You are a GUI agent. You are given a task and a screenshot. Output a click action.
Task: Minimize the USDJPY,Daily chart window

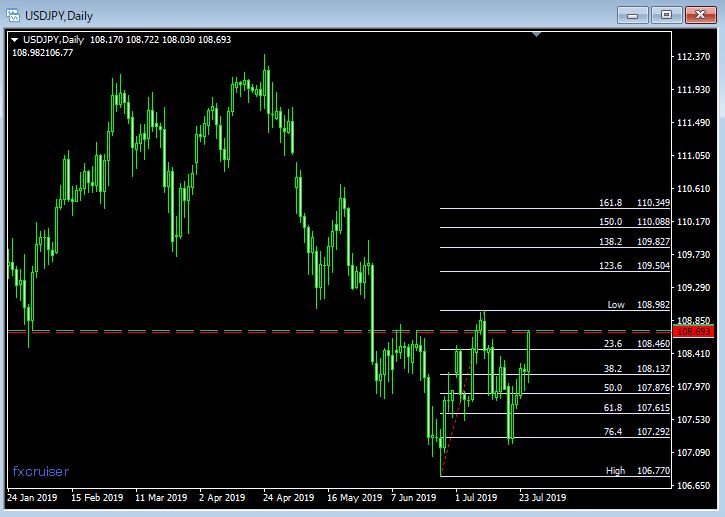point(633,15)
